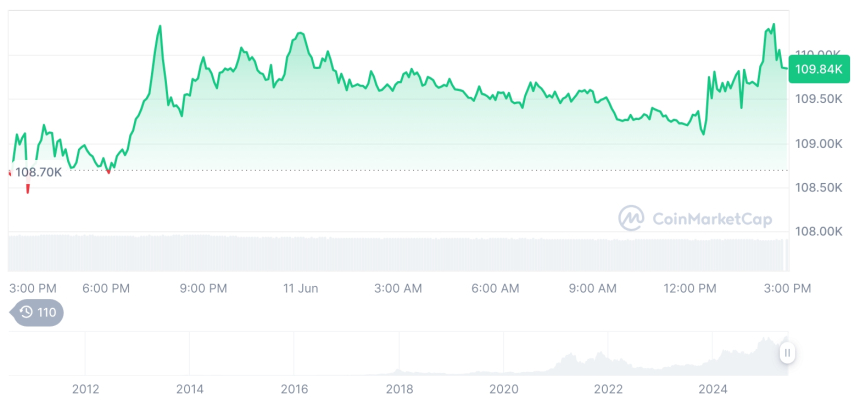The height and width of the screenshot is (401, 860).
Task: Jump to 2012 on the overview timeline
Action: coord(85,388)
